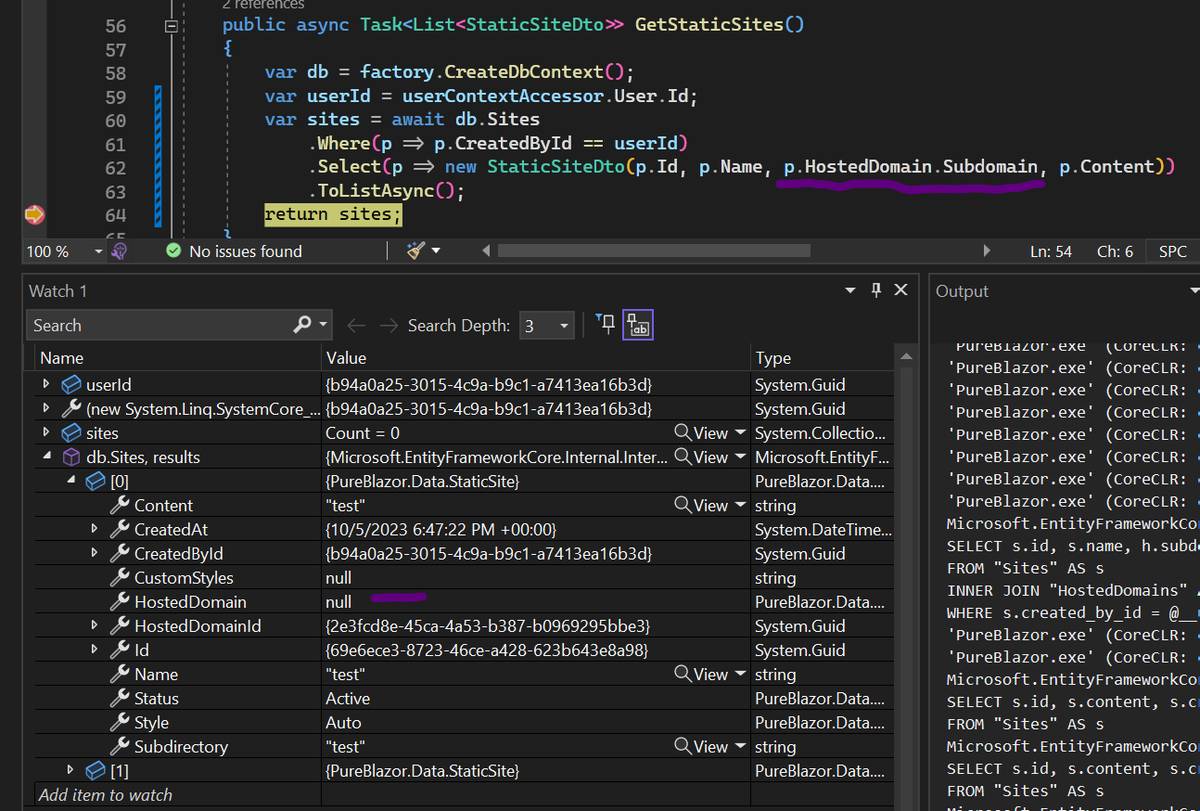Open the visualizer dropdown on the Content row

(740, 505)
